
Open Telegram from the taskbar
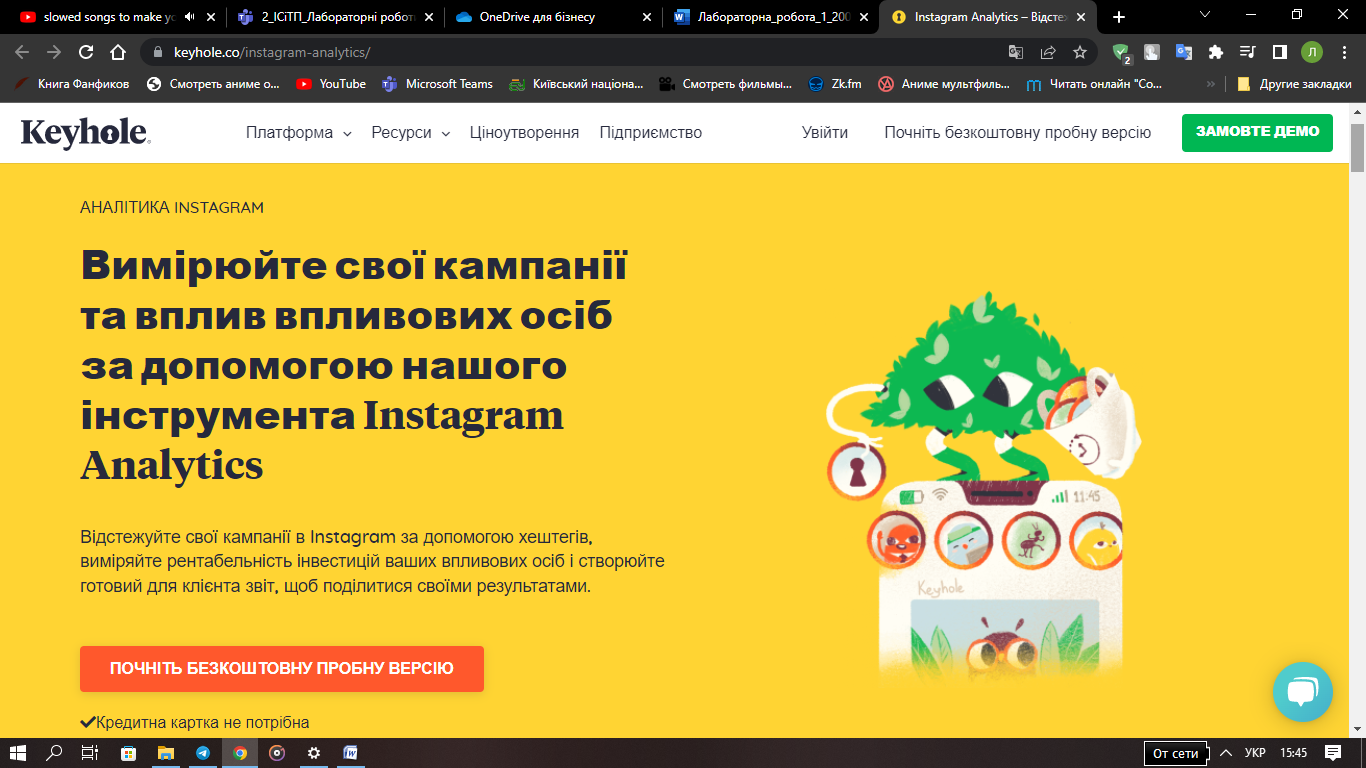[x=203, y=753]
